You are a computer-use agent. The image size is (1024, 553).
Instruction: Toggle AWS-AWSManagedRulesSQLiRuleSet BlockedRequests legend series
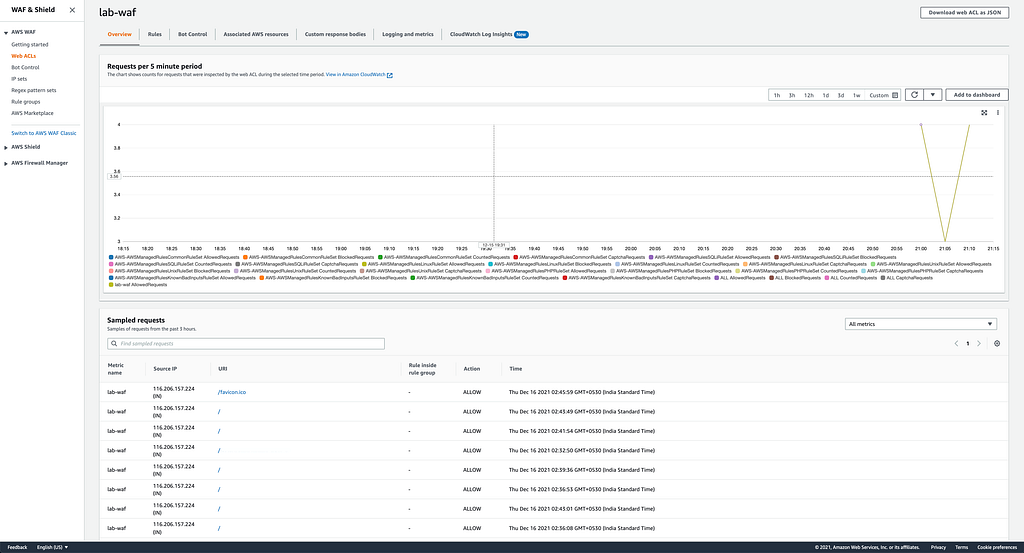coord(835,257)
